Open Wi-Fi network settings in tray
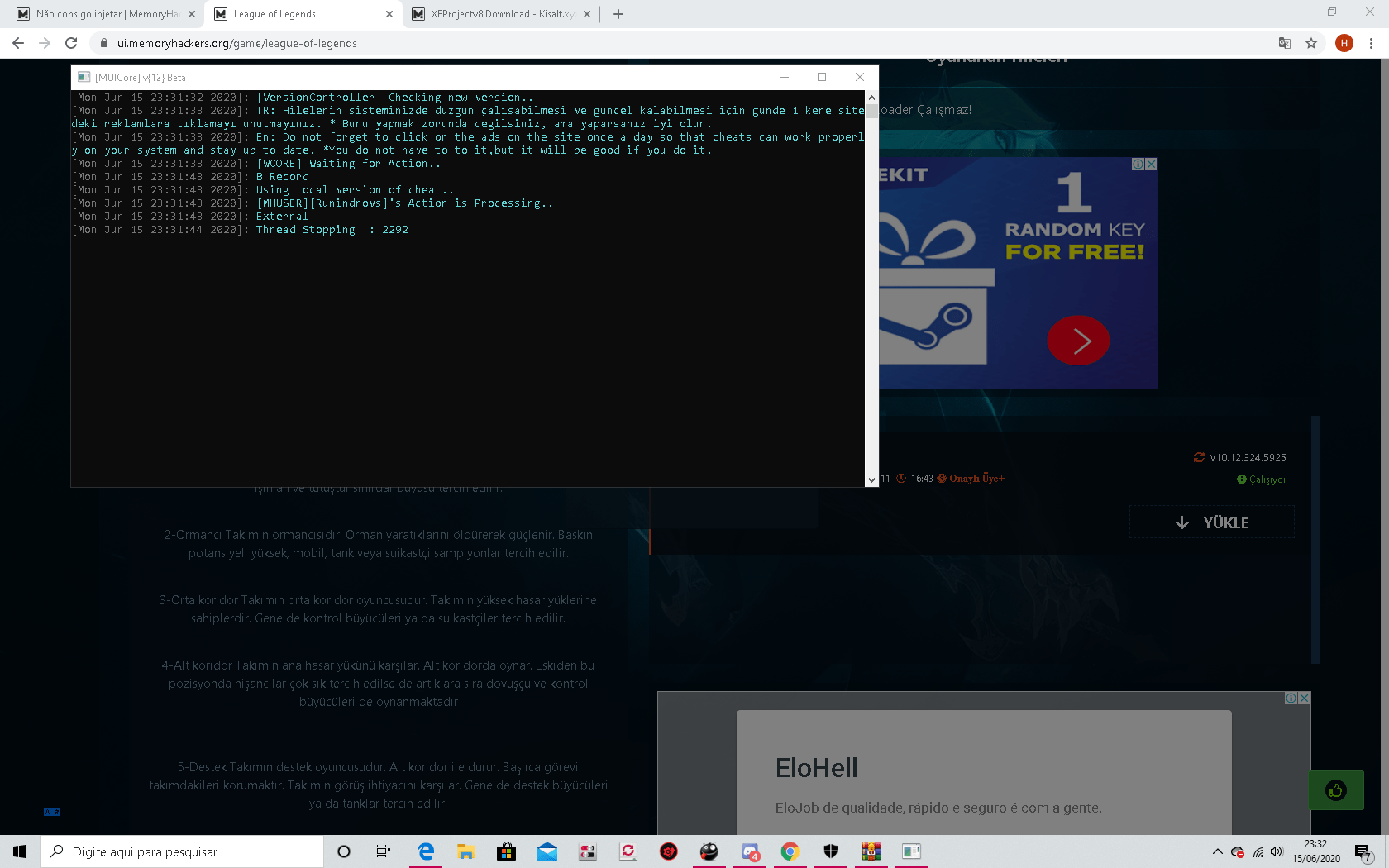1389x868 pixels. coord(1258,851)
